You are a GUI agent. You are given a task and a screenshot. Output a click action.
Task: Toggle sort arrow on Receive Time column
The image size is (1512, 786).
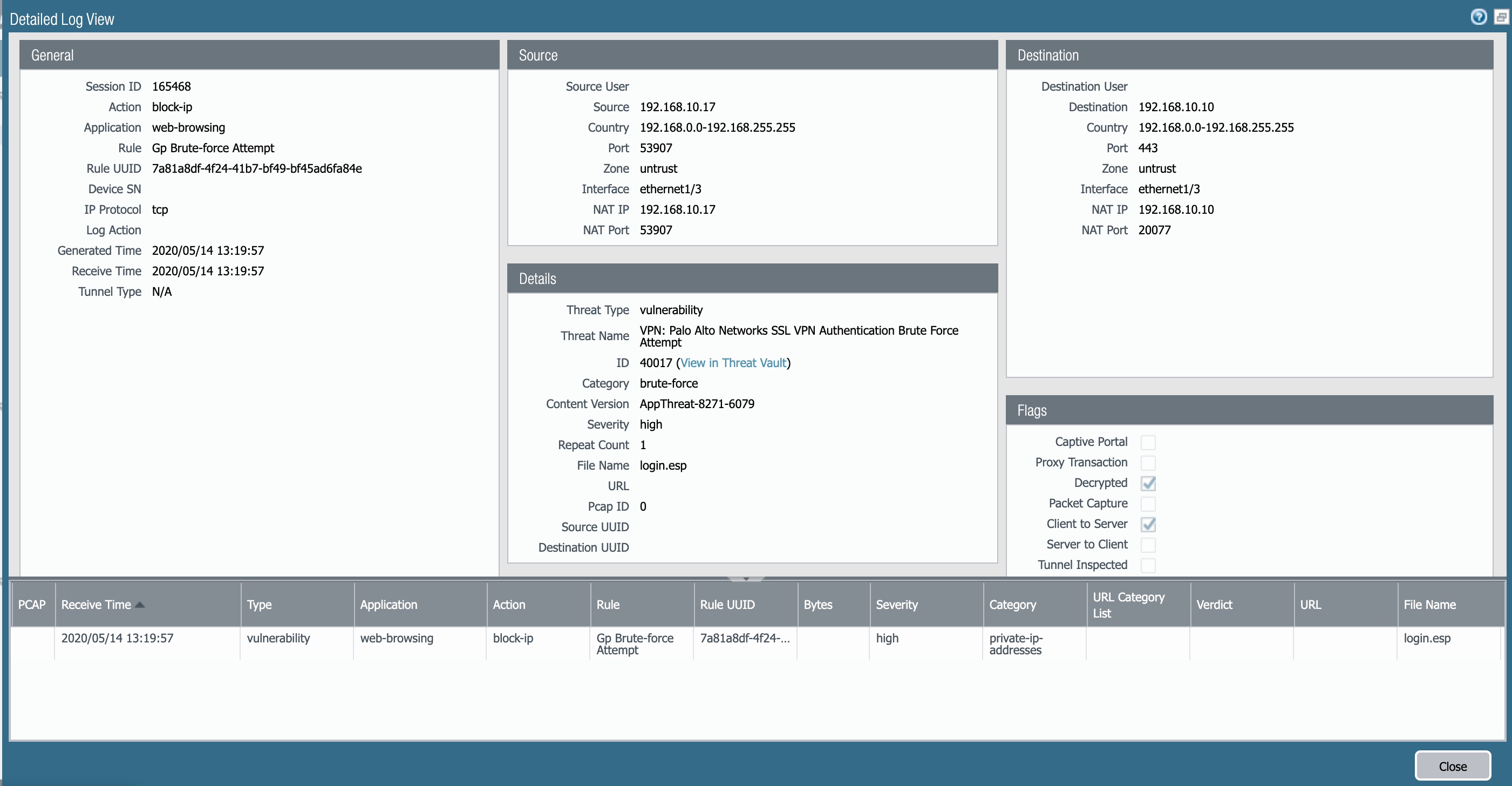(x=140, y=605)
